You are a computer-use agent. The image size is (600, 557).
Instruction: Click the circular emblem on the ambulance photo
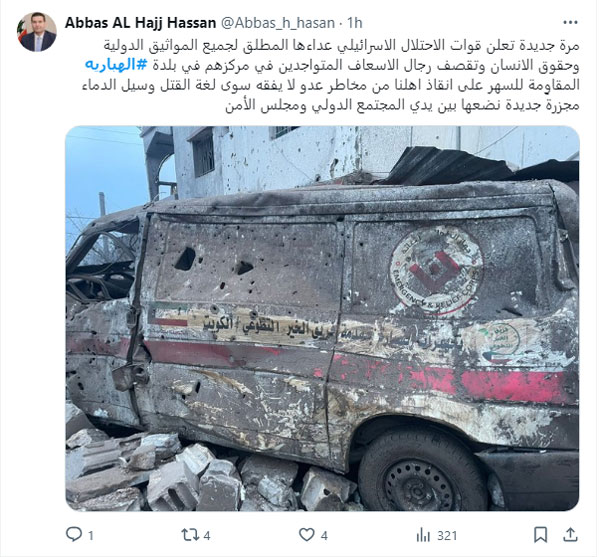(437, 270)
